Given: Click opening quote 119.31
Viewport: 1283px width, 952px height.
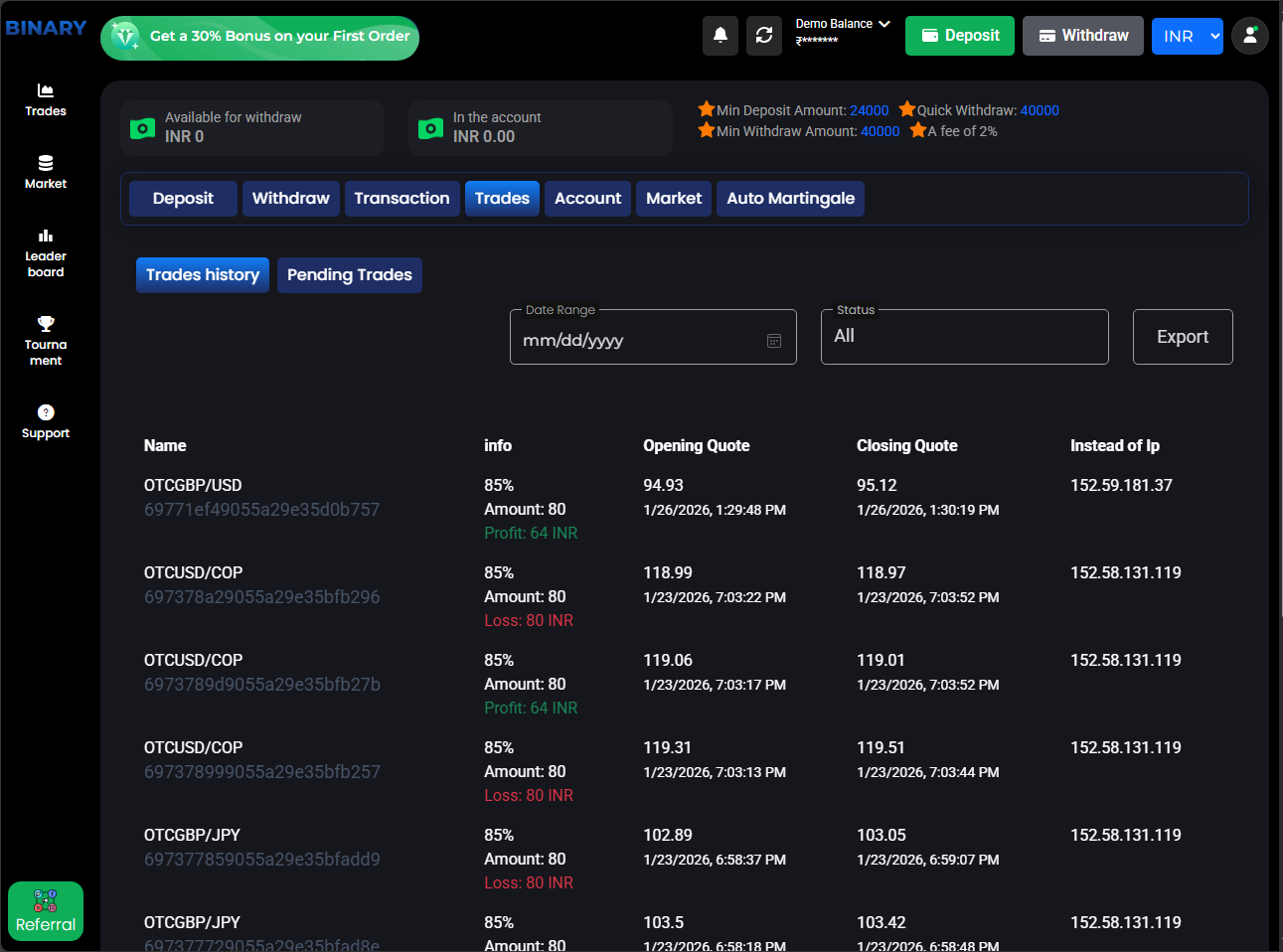Looking at the screenshot, I should coord(668,748).
